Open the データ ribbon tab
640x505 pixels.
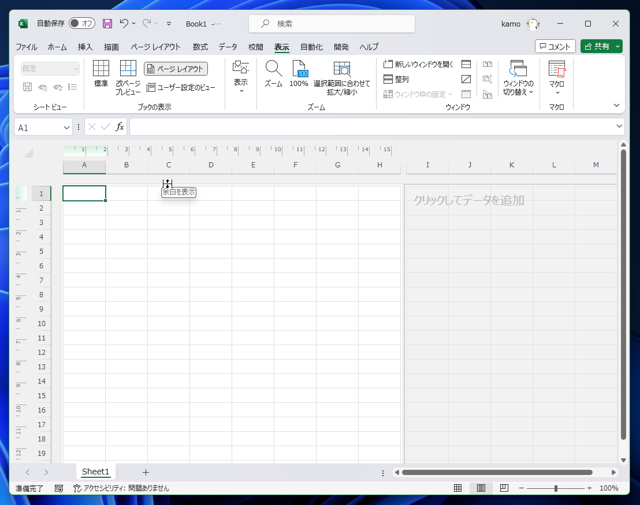click(x=228, y=47)
